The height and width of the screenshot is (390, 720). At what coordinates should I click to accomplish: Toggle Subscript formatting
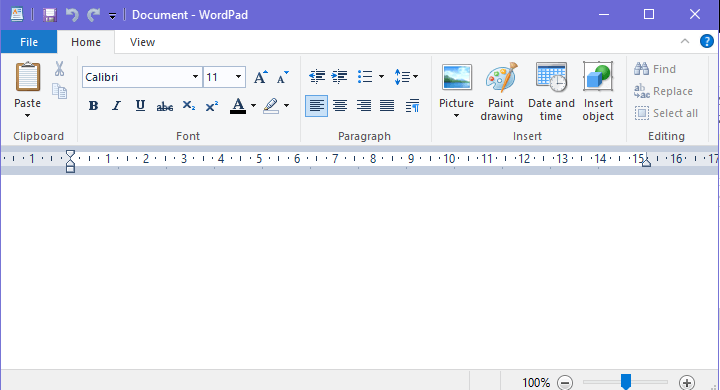[x=188, y=106]
